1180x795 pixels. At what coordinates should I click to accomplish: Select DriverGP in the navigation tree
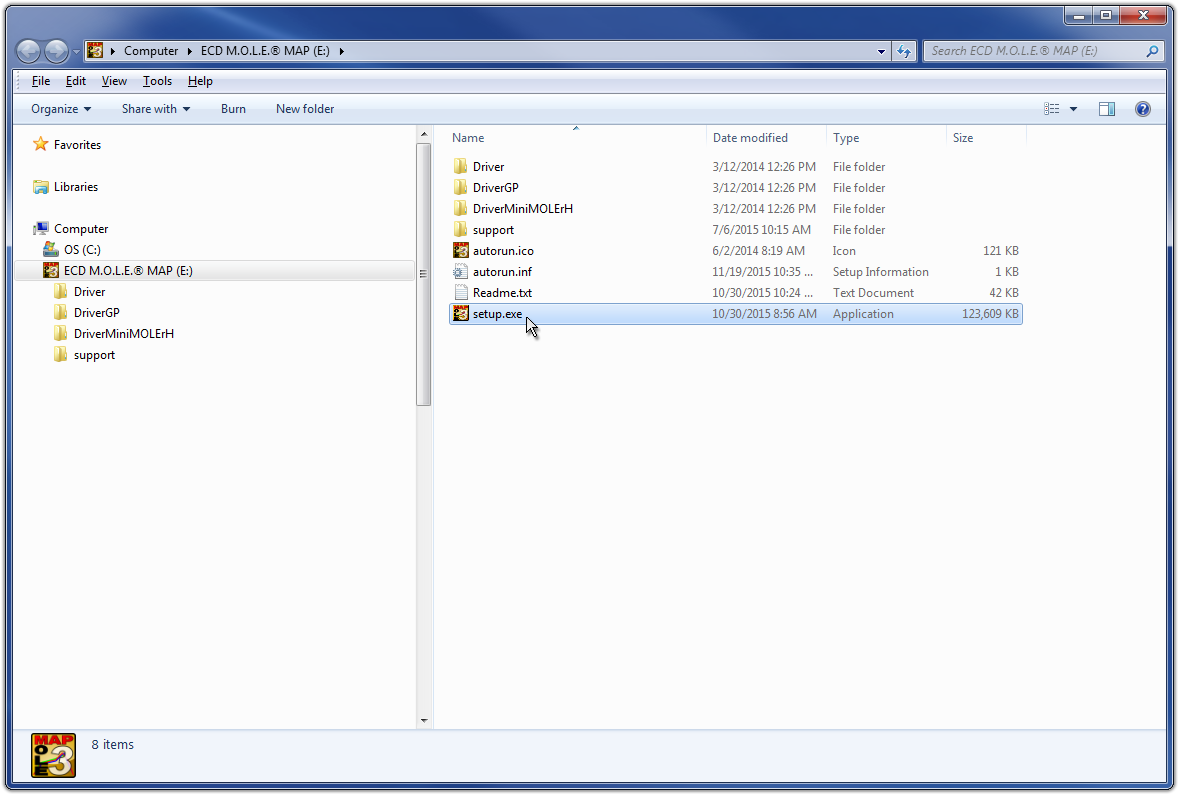[x=96, y=312]
